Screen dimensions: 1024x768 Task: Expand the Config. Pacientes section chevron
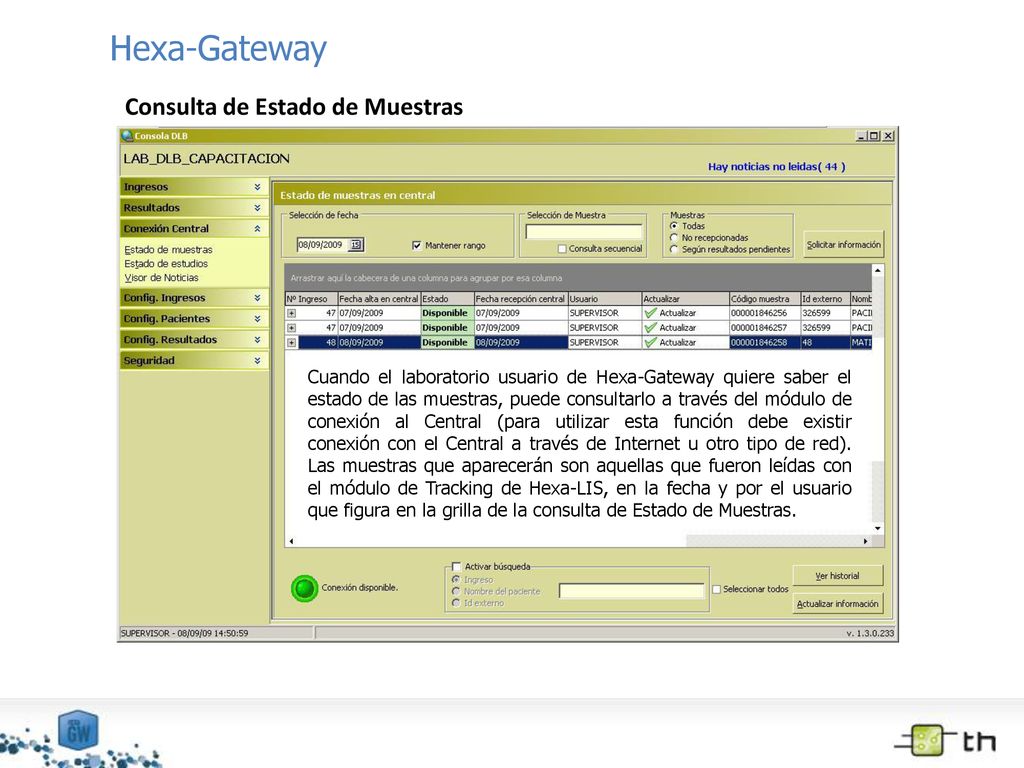tap(257, 319)
